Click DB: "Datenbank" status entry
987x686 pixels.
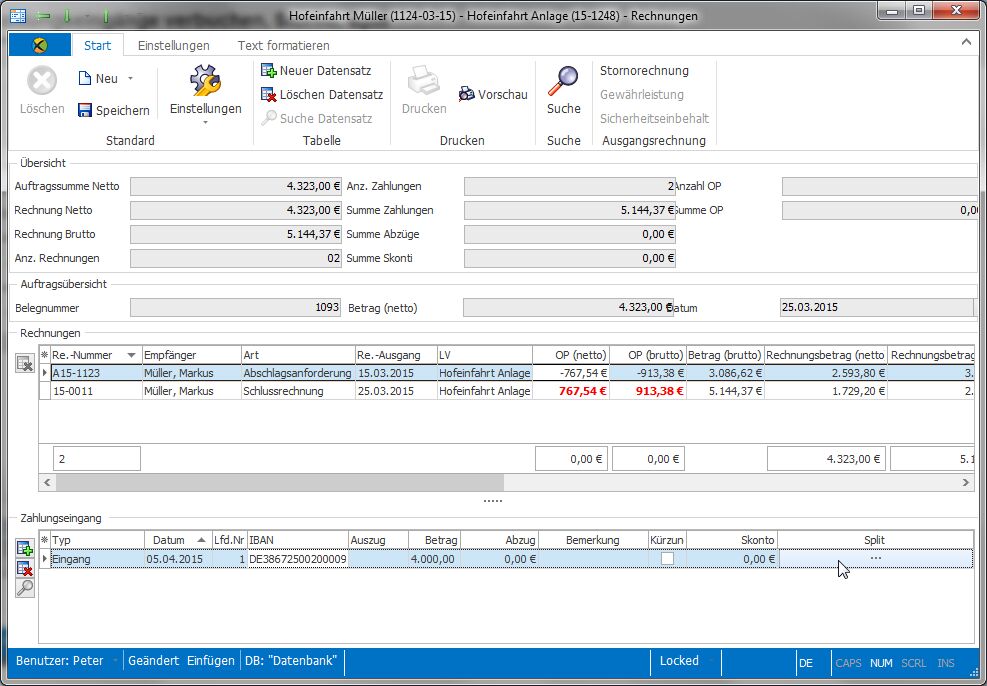[x=291, y=661]
